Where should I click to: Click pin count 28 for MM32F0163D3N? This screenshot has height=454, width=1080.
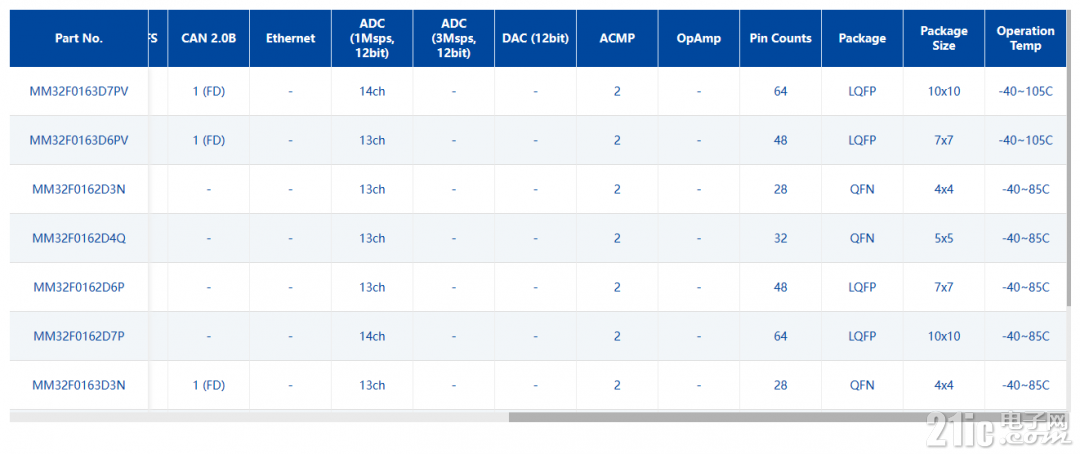pos(780,384)
